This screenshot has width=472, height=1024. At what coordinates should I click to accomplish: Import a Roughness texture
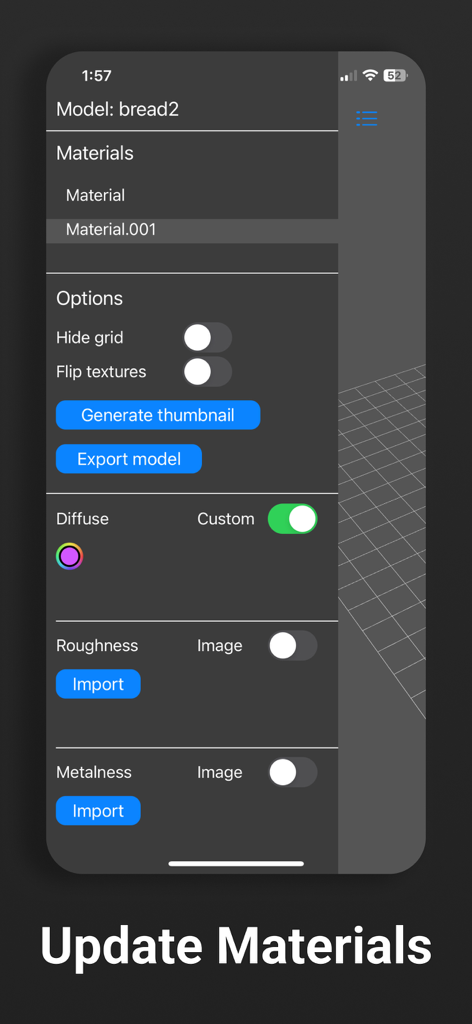(x=98, y=684)
